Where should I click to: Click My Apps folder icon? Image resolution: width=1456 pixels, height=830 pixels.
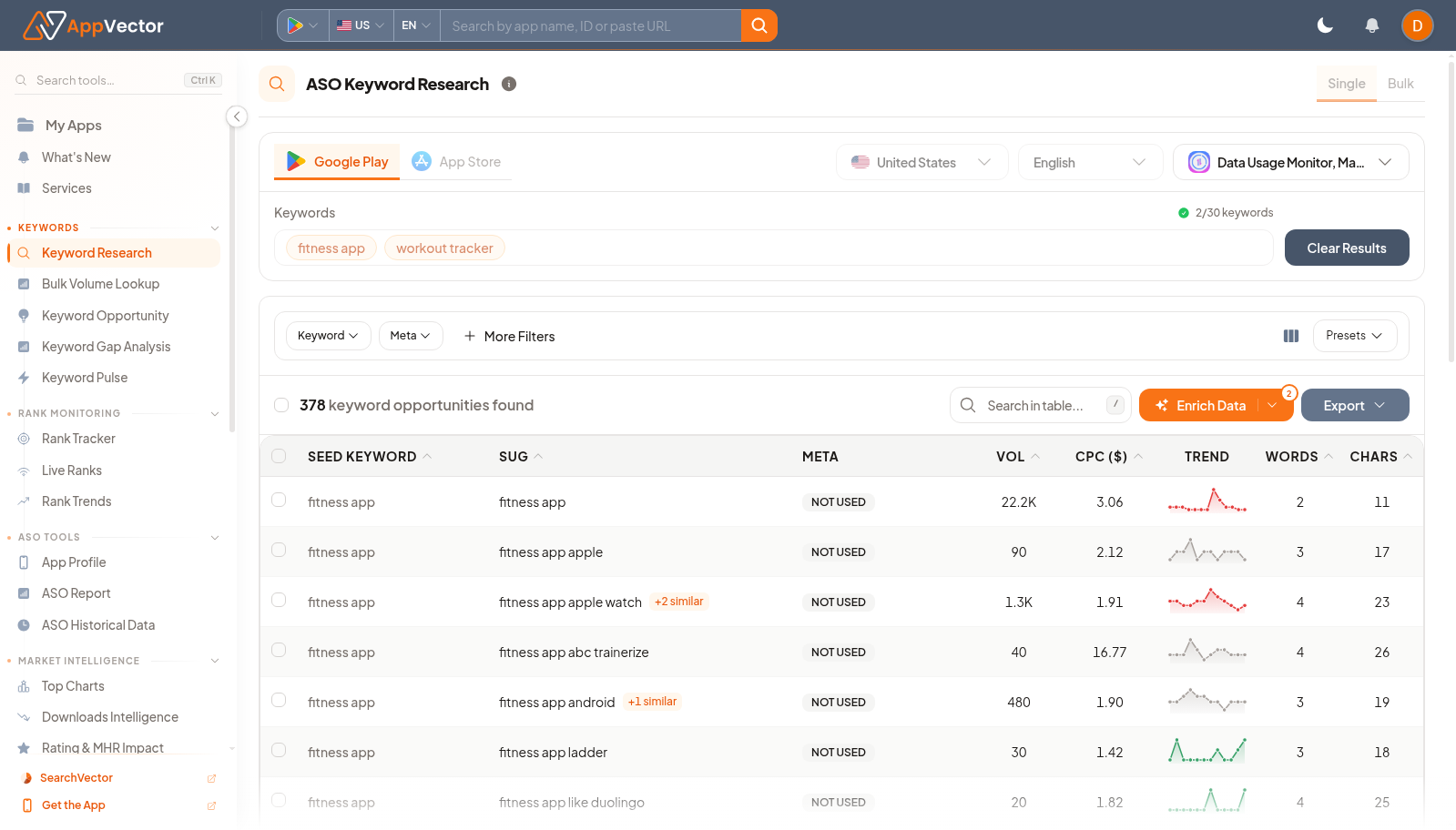25,125
